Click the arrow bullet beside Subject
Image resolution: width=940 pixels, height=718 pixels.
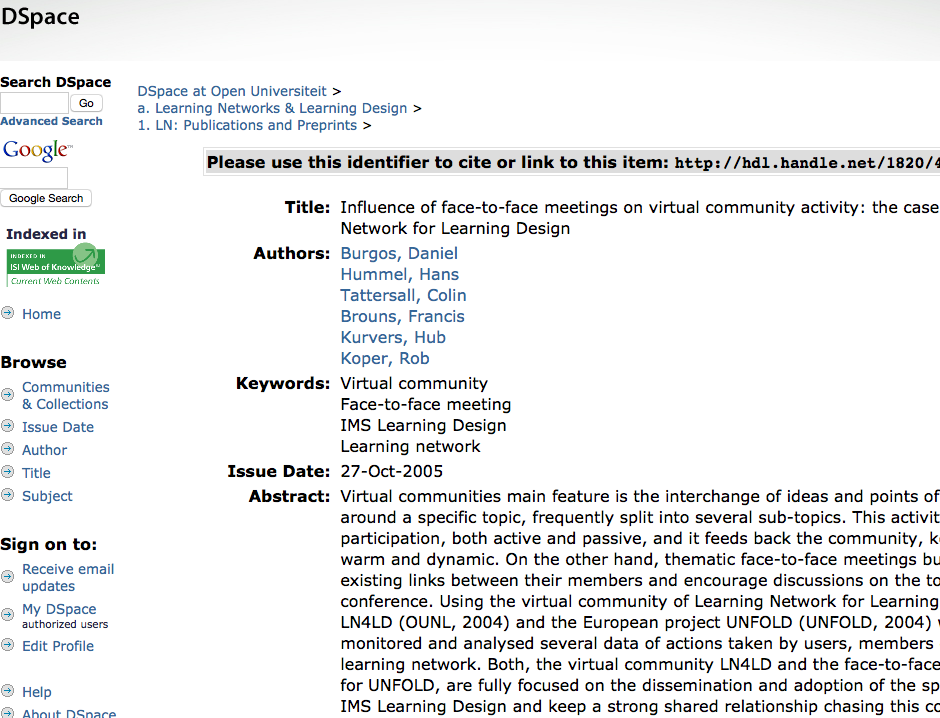tap(8, 495)
